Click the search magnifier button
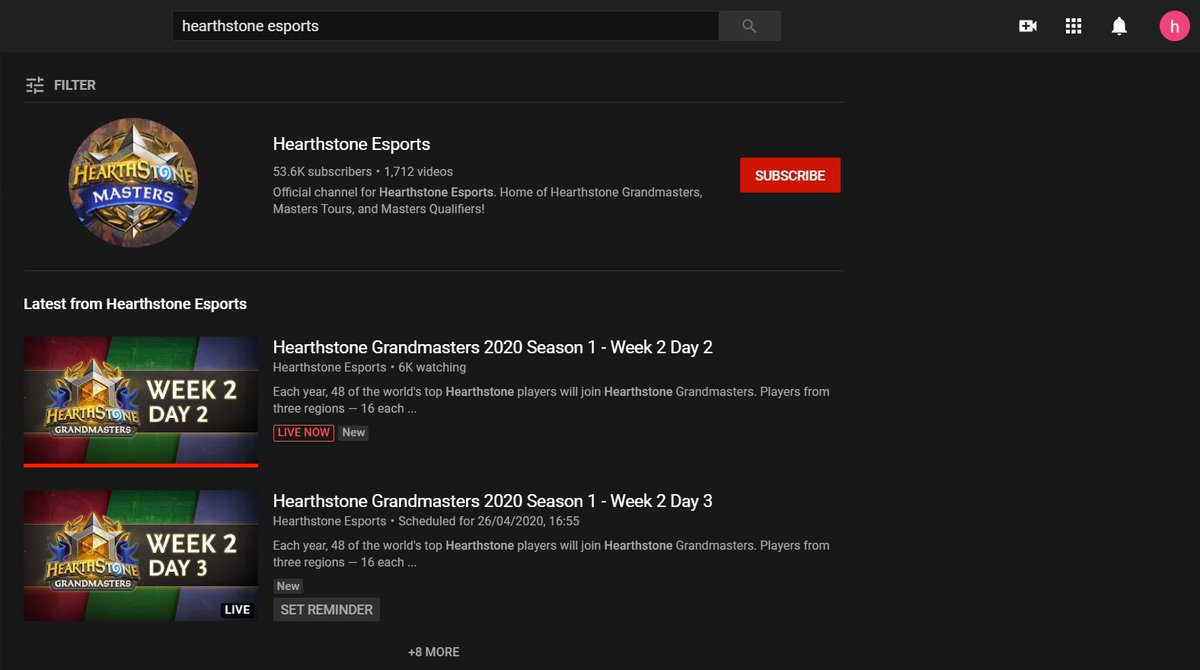 pyautogui.click(x=750, y=26)
